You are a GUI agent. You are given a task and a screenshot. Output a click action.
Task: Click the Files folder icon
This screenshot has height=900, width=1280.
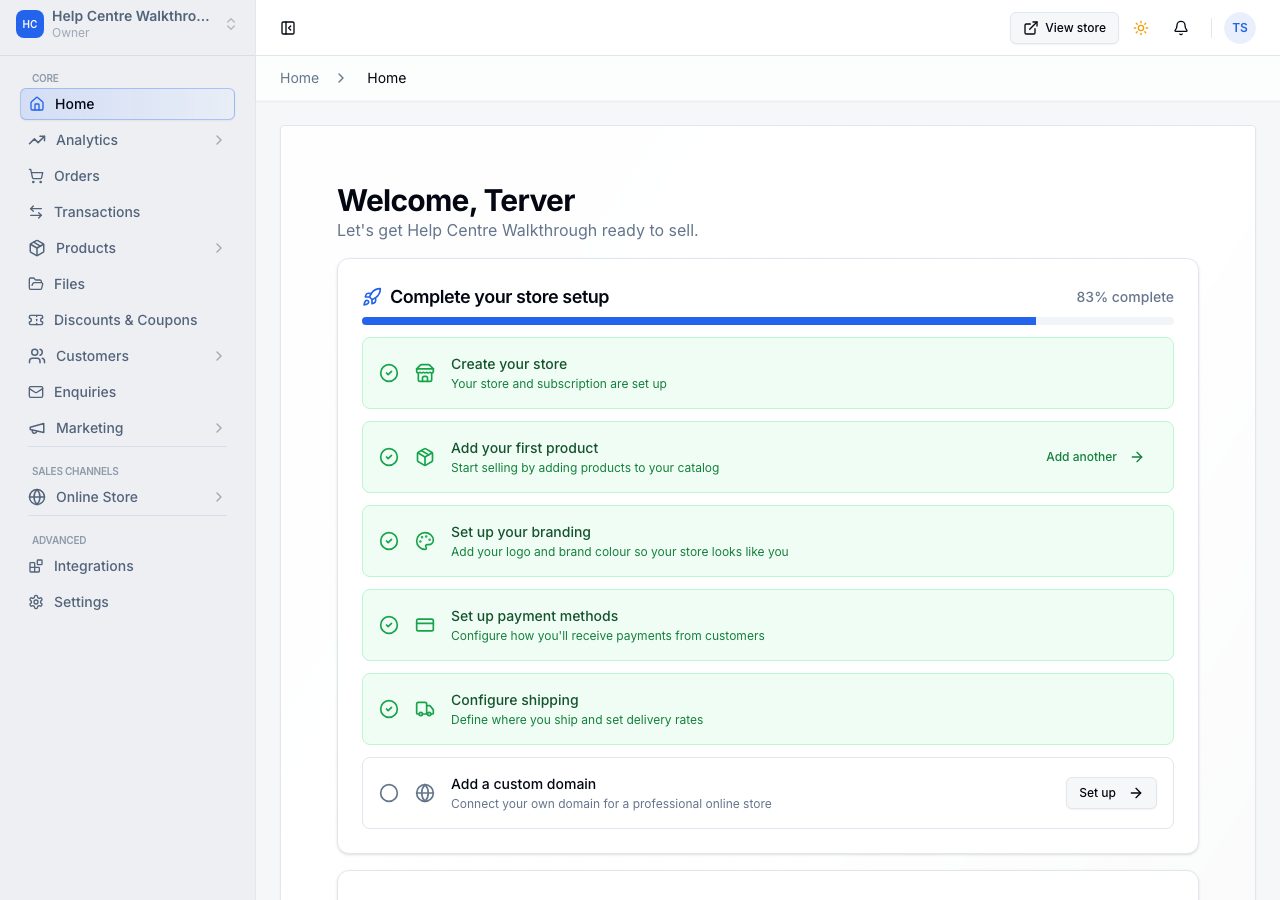[36, 284]
